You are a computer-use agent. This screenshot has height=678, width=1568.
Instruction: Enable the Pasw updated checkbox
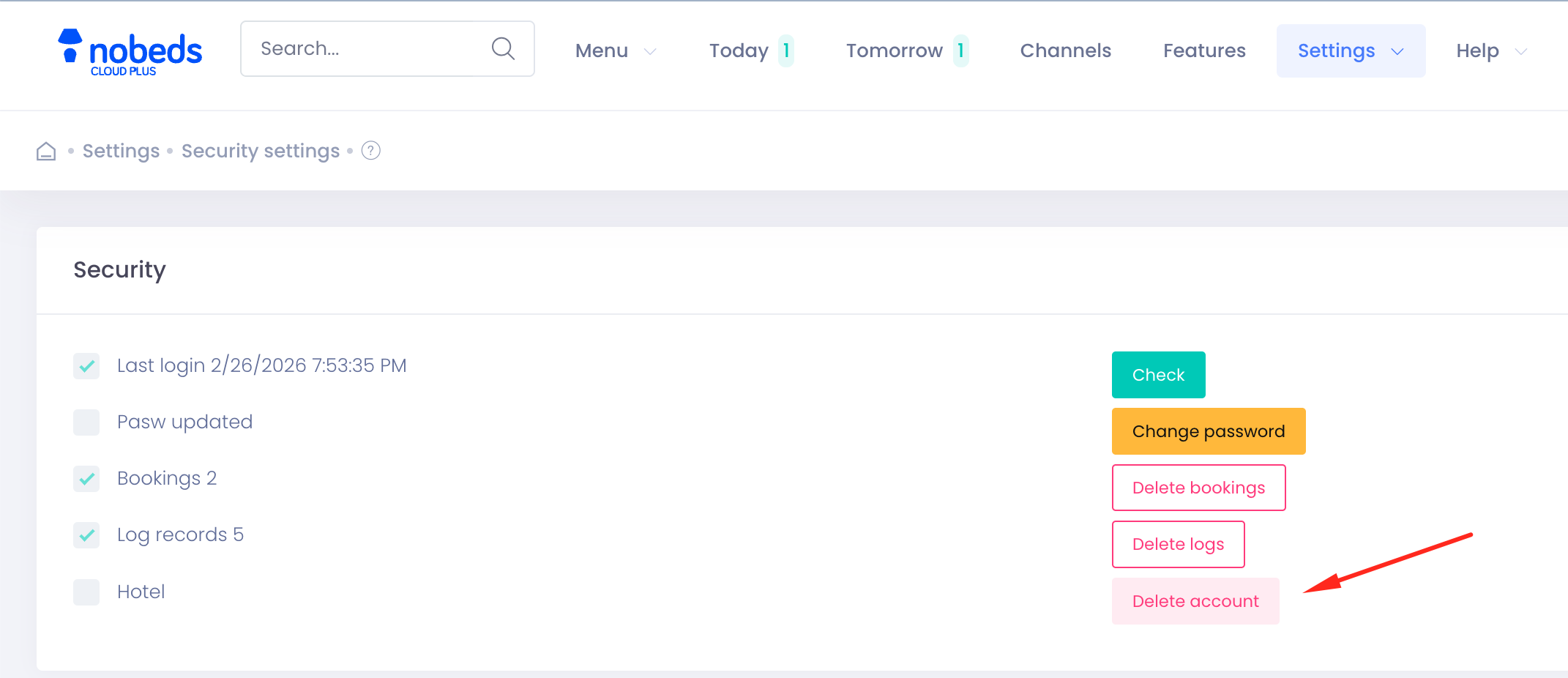coord(86,422)
